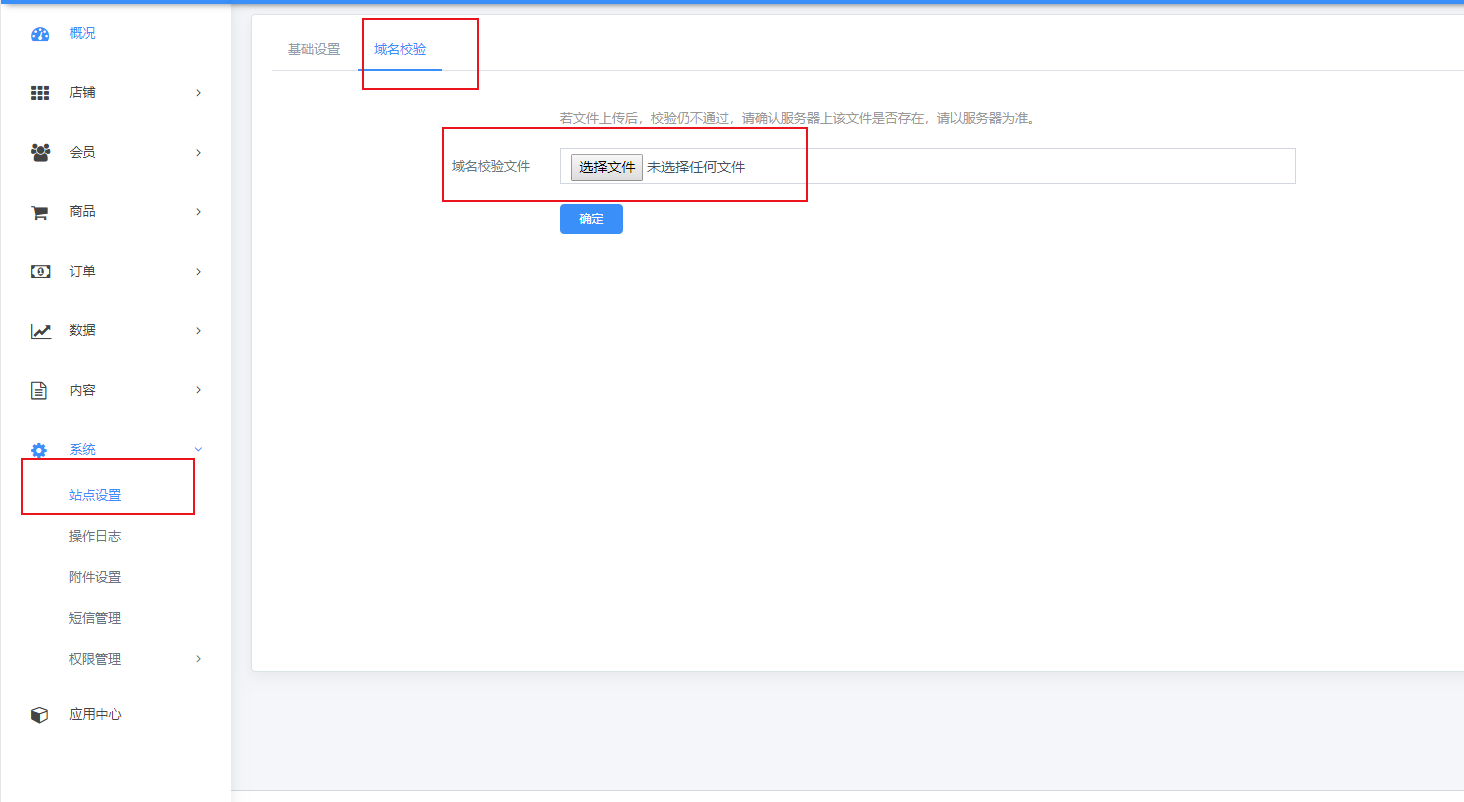Select the 域名校验 tab
The height and width of the screenshot is (802, 1464).
pyautogui.click(x=400, y=49)
